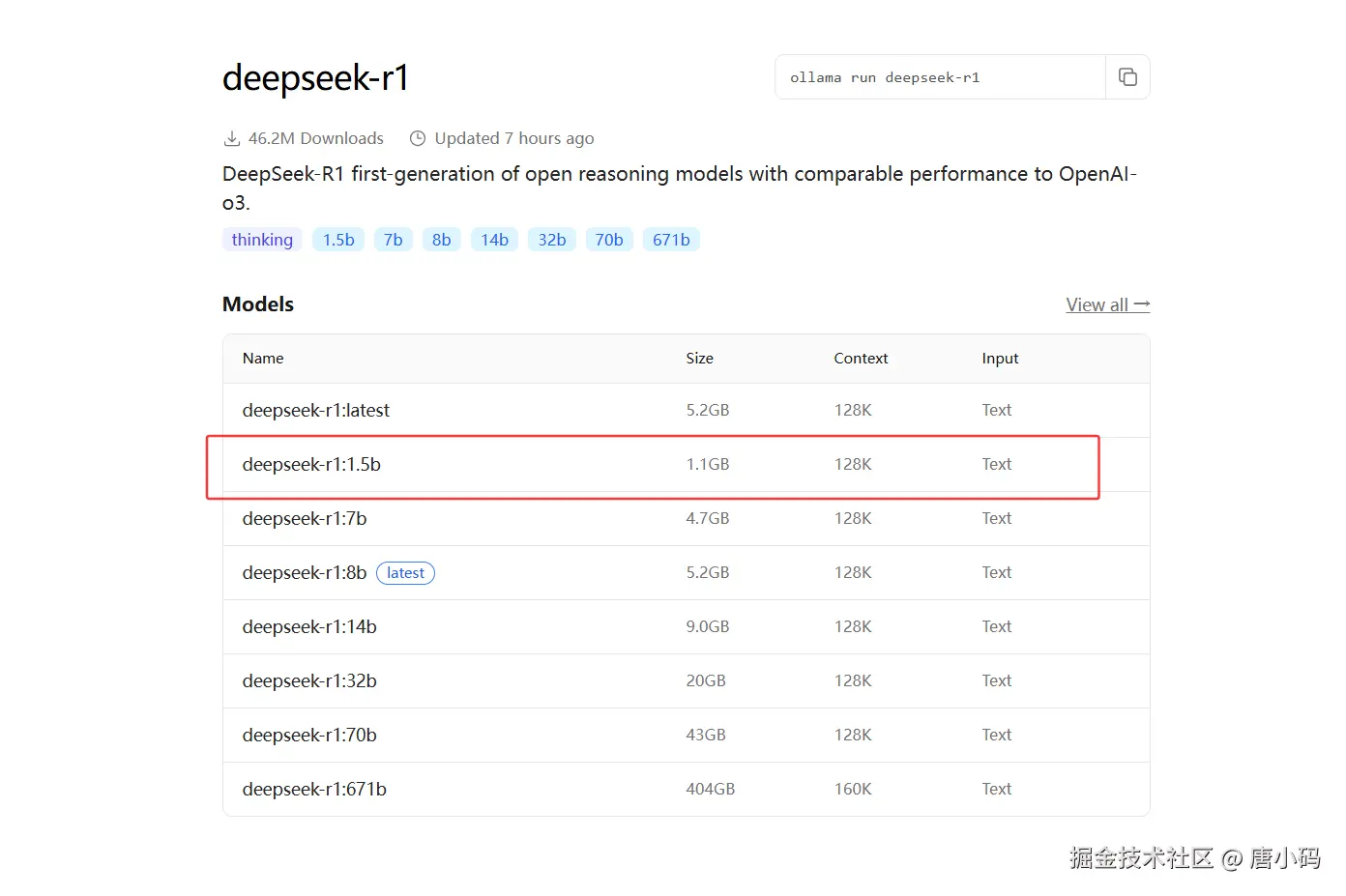Click the 9.0GB size value

(708, 626)
